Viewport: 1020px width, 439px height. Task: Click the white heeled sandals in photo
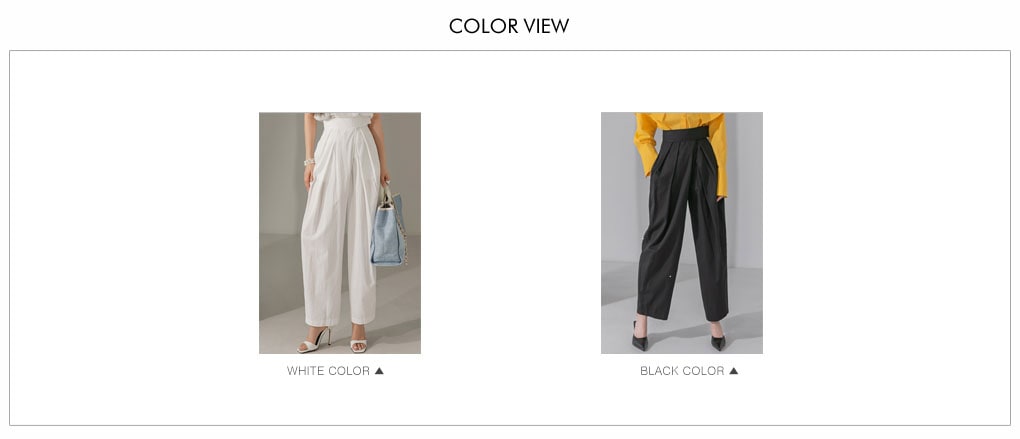click(333, 341)
